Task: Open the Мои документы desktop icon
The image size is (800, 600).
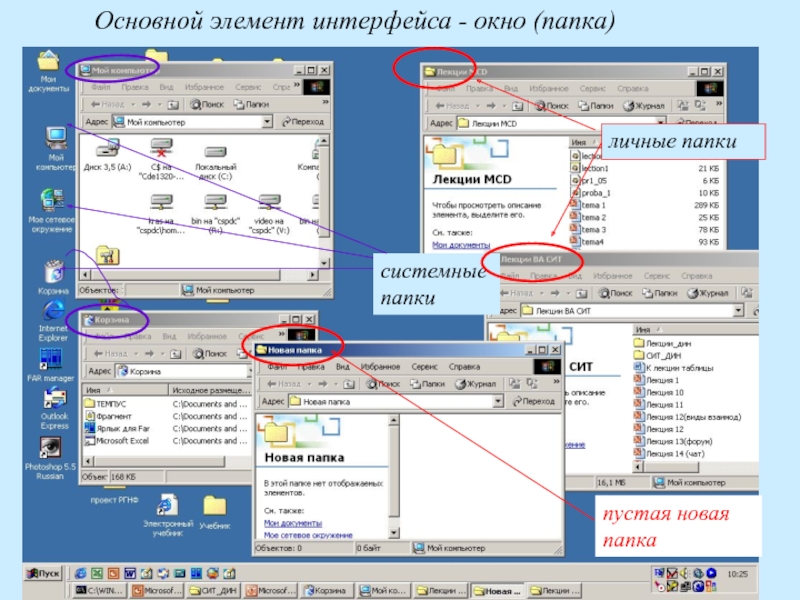Action: click(x=48, y=71)
